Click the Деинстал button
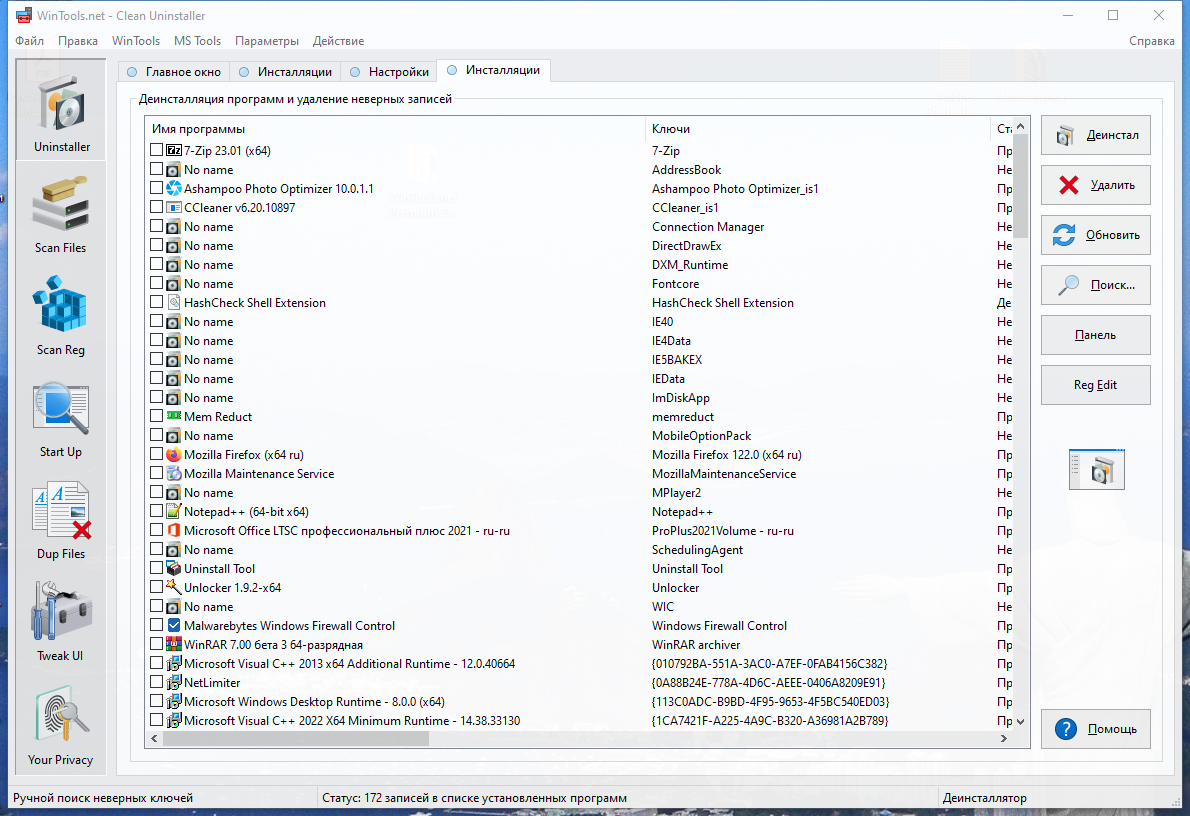 click(x=1095, y=135)
